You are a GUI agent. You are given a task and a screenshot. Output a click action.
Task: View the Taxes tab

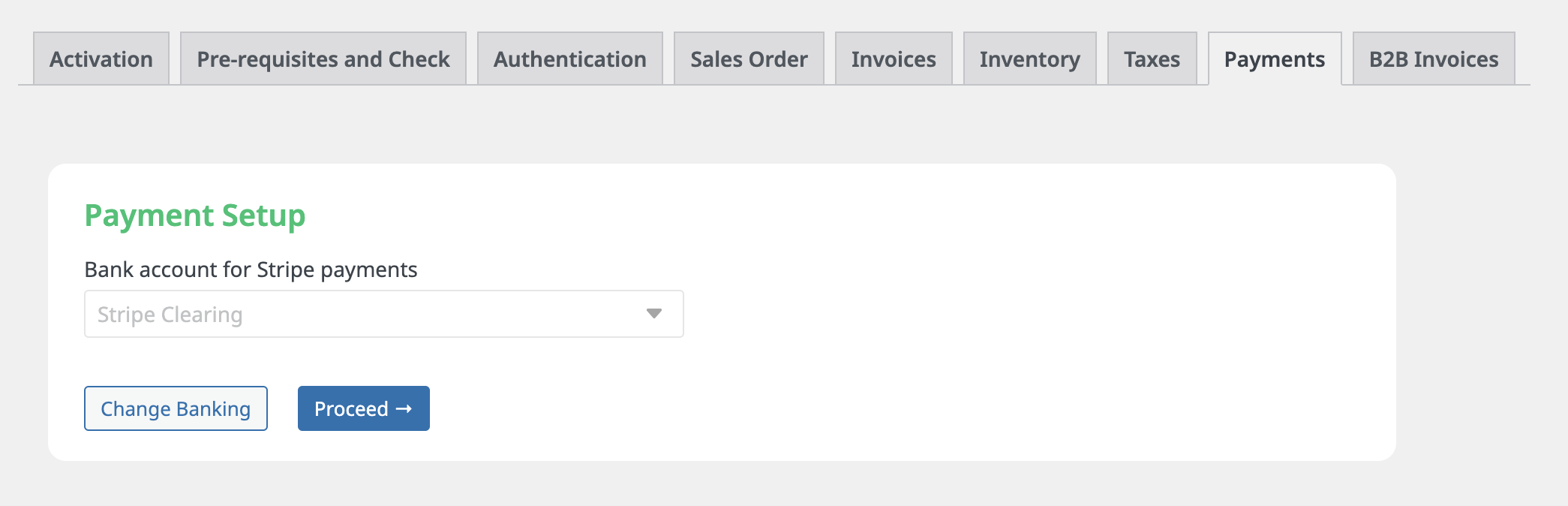click(1152, 59)
